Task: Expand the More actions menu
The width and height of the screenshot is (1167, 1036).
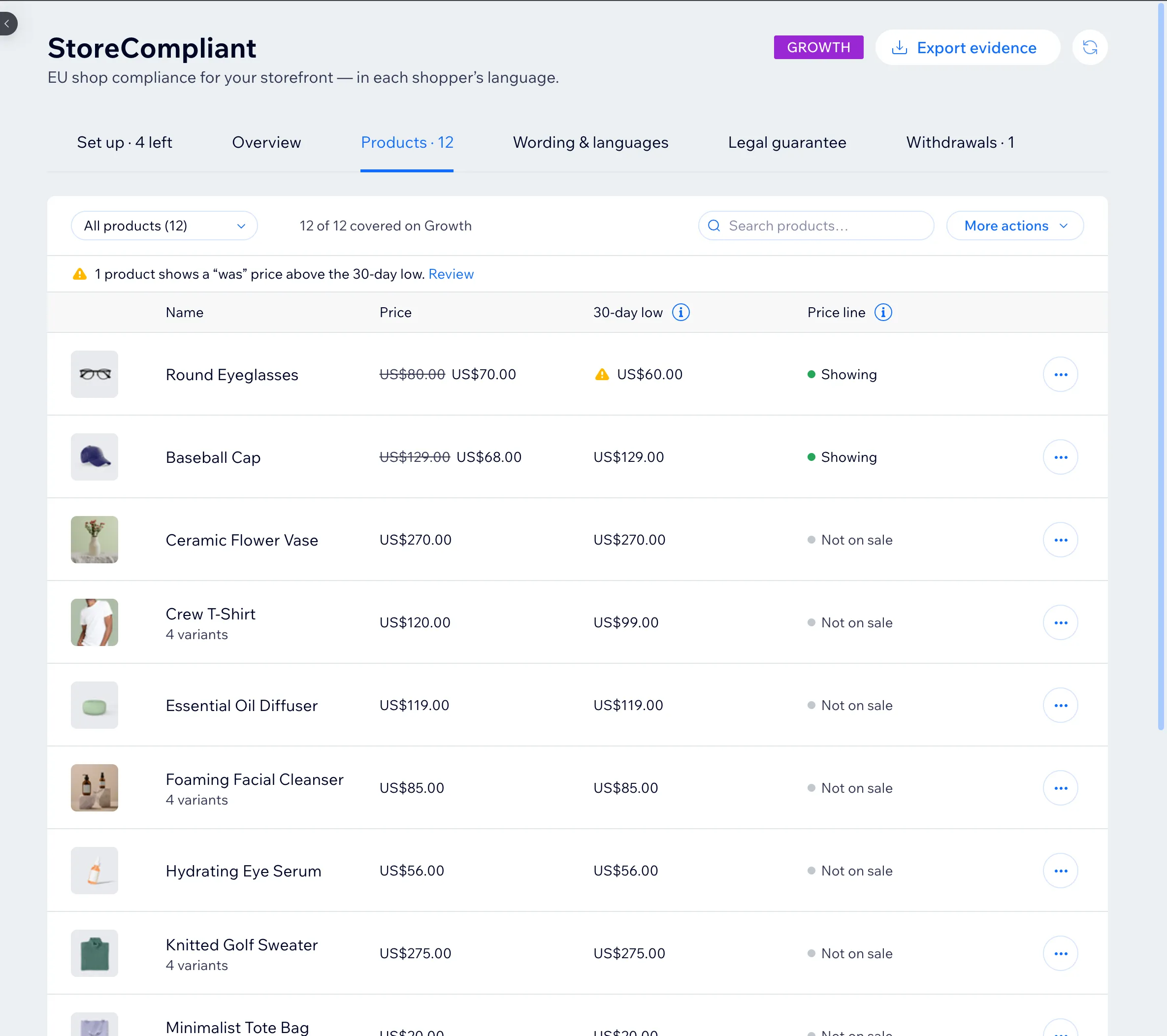Action: coord(1014,226)
